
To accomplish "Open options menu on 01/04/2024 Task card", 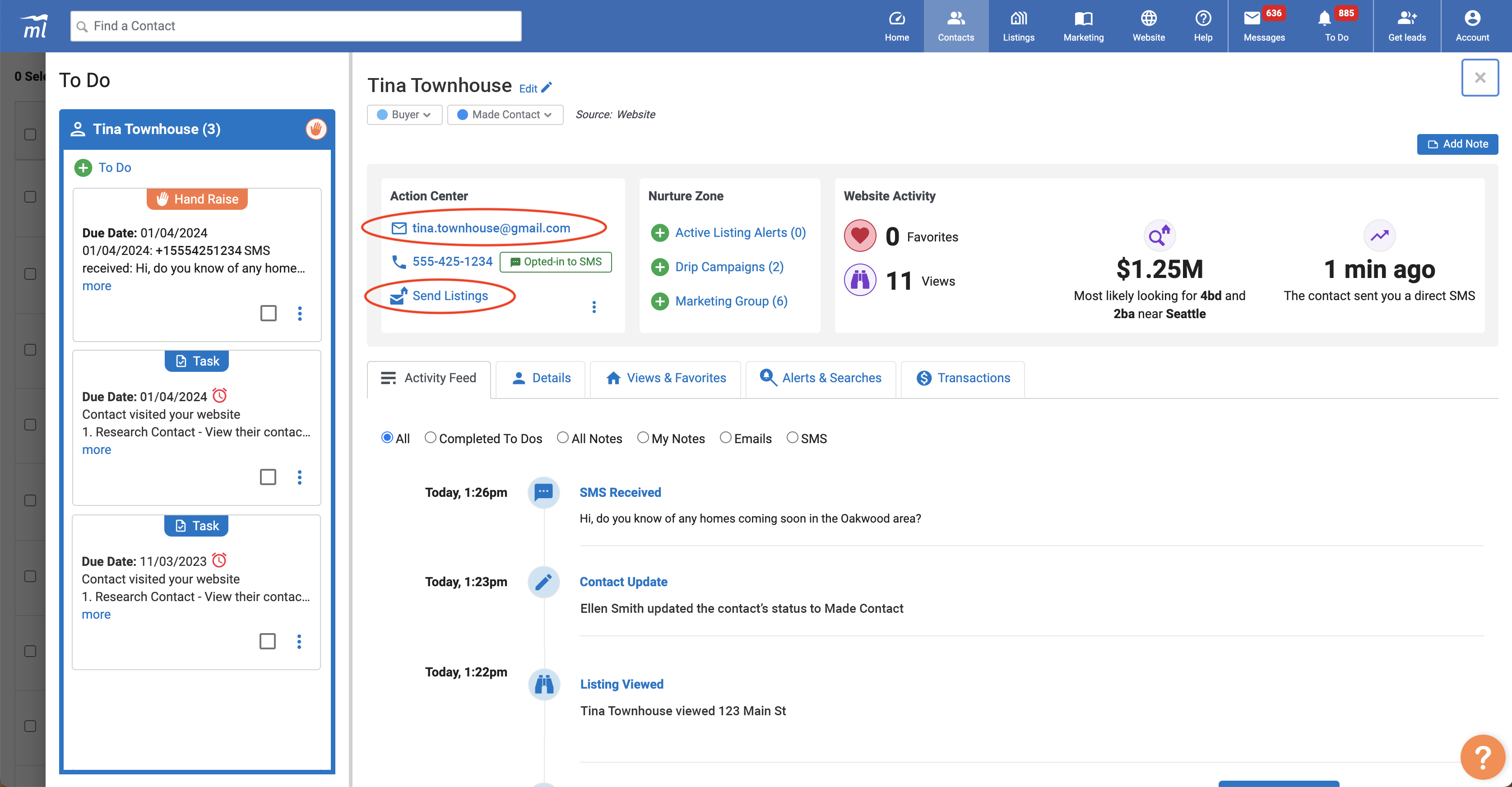I will (x=300, y=477).
